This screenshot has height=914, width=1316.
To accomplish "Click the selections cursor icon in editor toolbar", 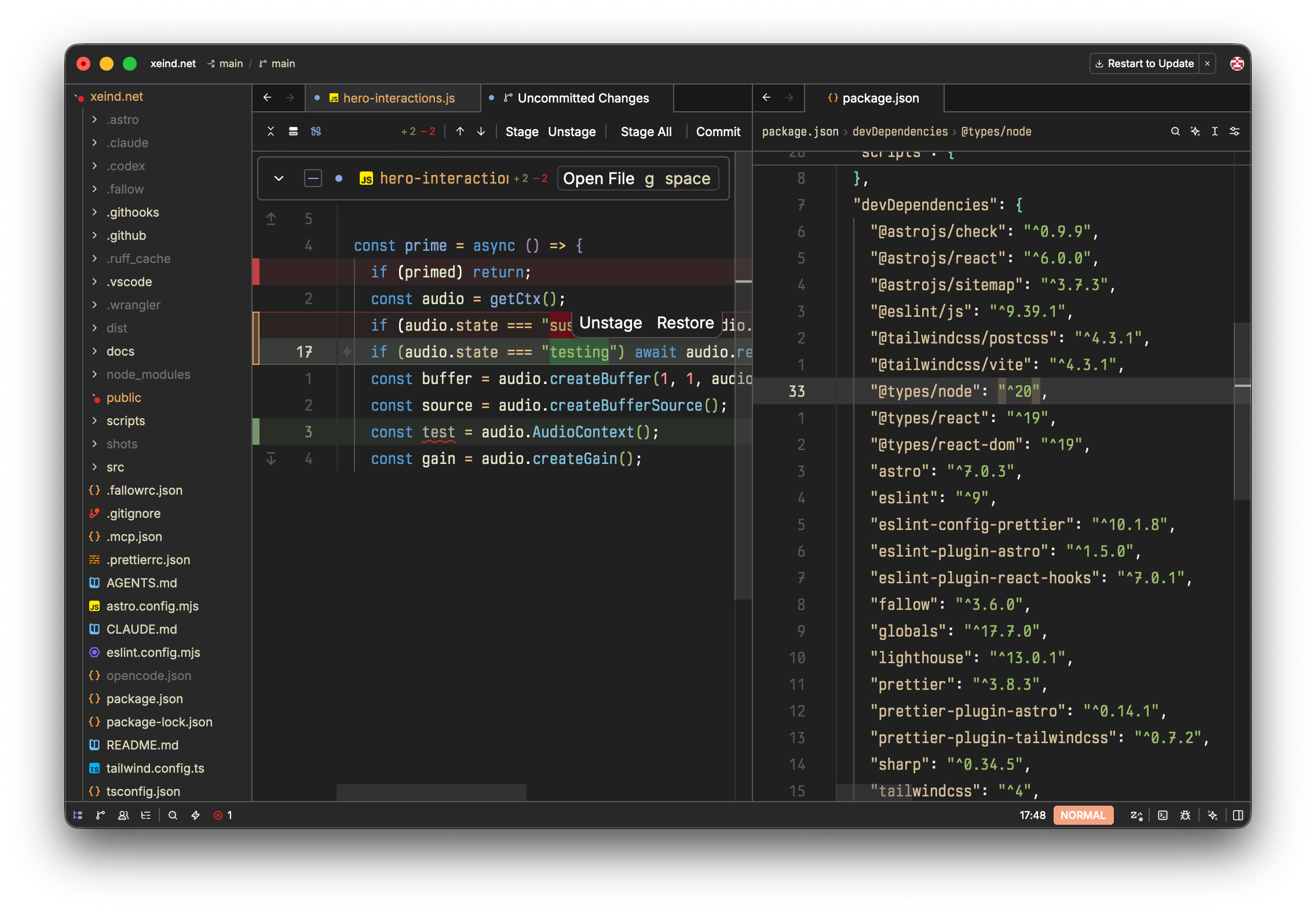I will (1215, 131).
